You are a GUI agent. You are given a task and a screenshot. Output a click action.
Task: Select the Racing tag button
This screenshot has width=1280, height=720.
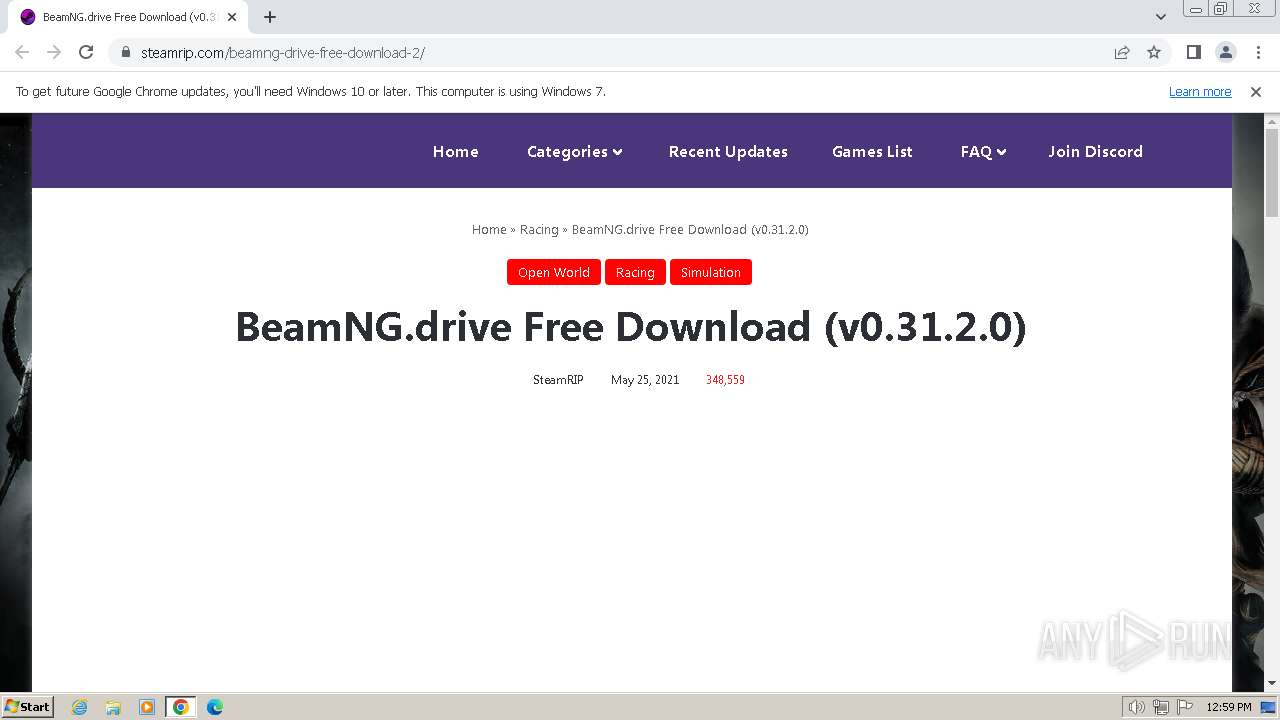click(635, 272)
